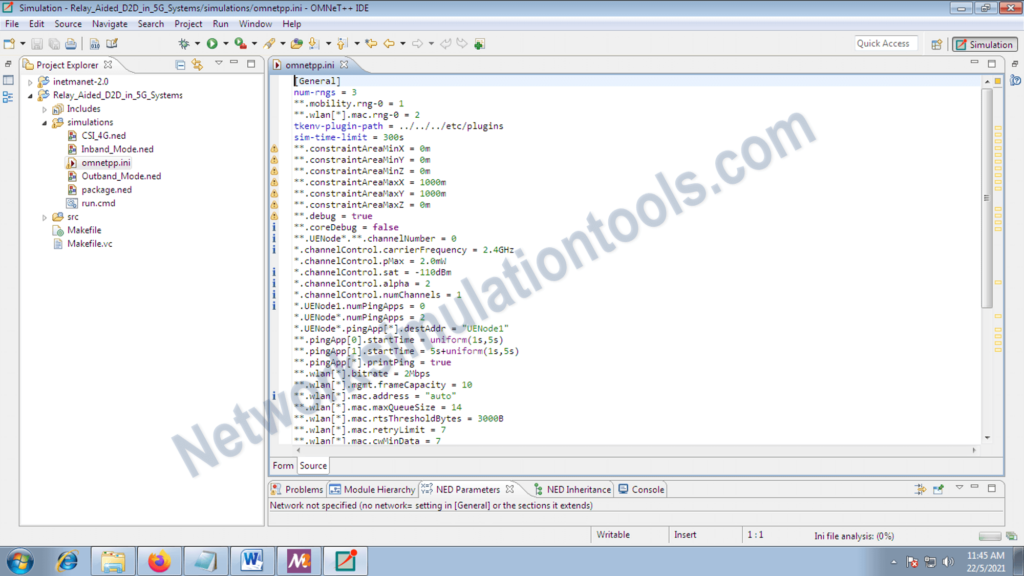The width and height of the screenshot is (1024, 576).
Task: Launch Firefox from the taskbar
Action: click(x=160, y=561)
